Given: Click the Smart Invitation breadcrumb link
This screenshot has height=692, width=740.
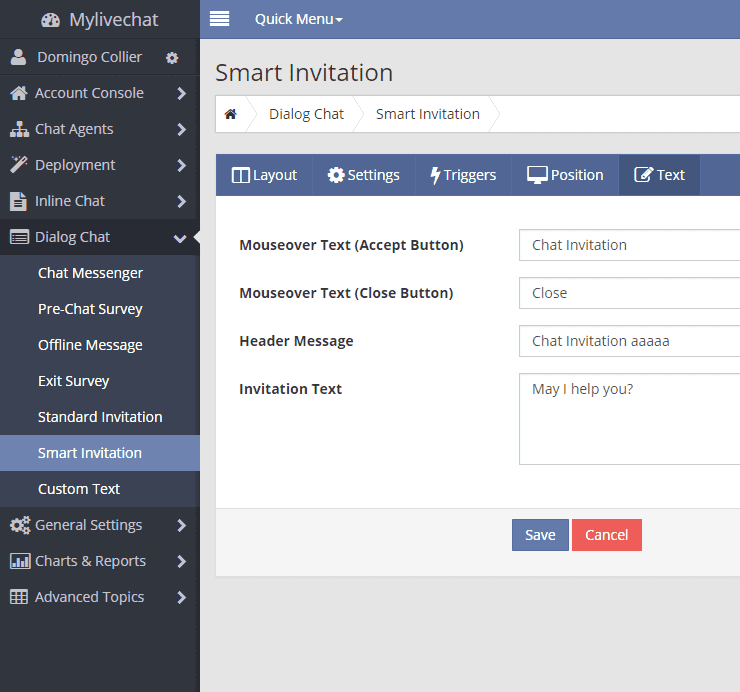Looking at the screenshot, I should pos(428,114).
